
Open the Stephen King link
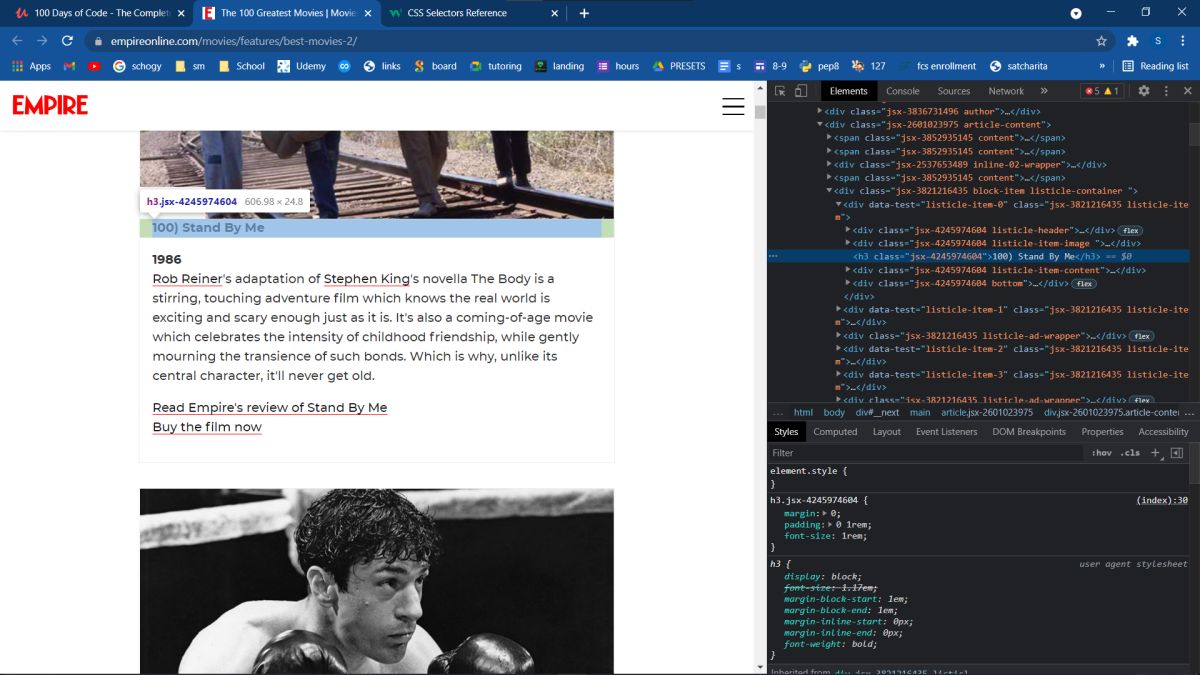click(x=367, y=279)
